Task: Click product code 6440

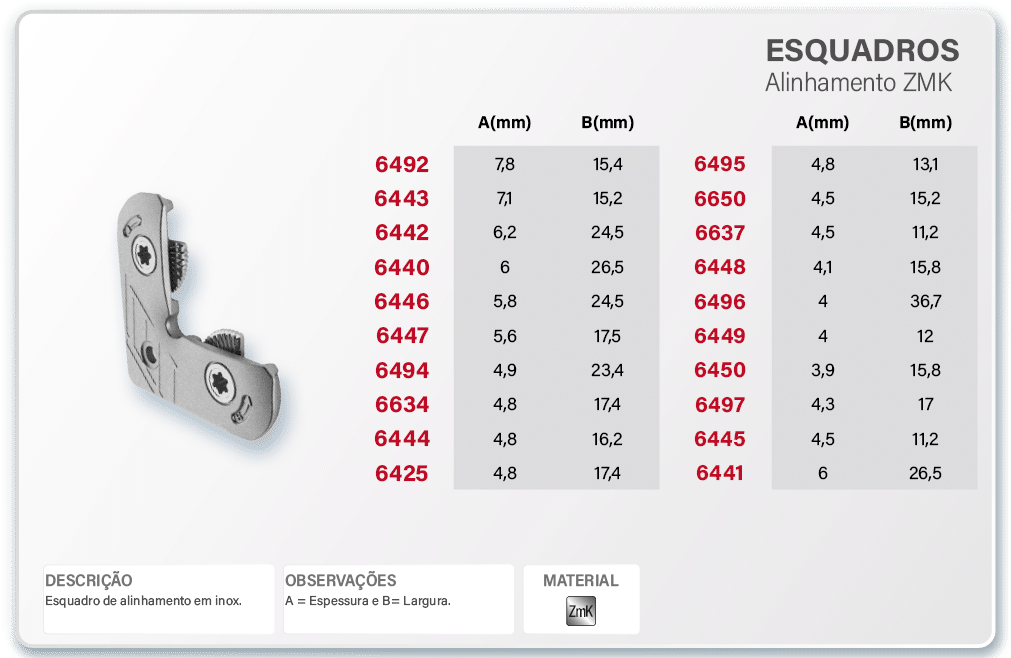Action: (x=402, y=267)
